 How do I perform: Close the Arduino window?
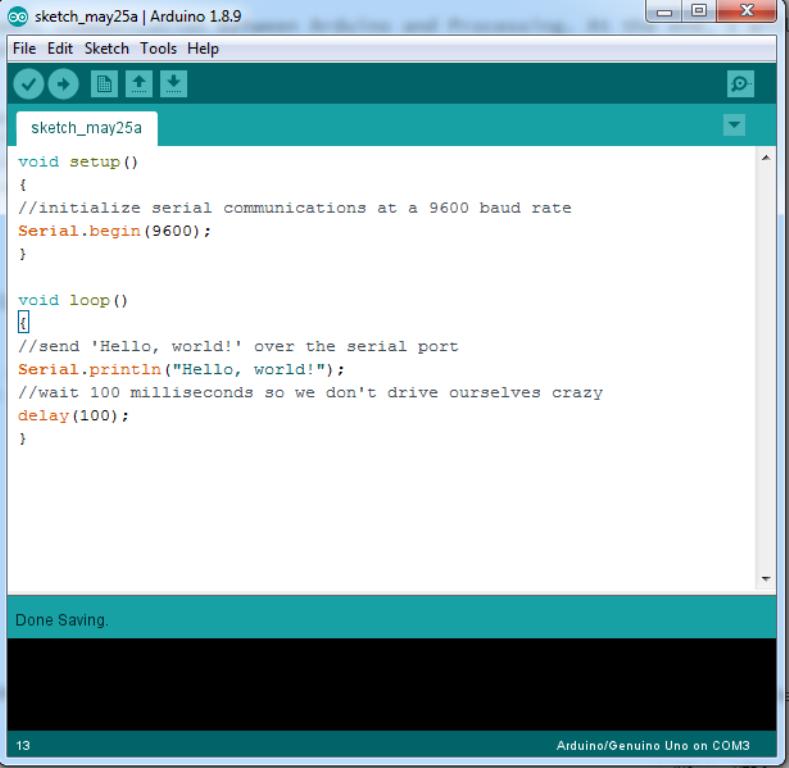[747, 11]
